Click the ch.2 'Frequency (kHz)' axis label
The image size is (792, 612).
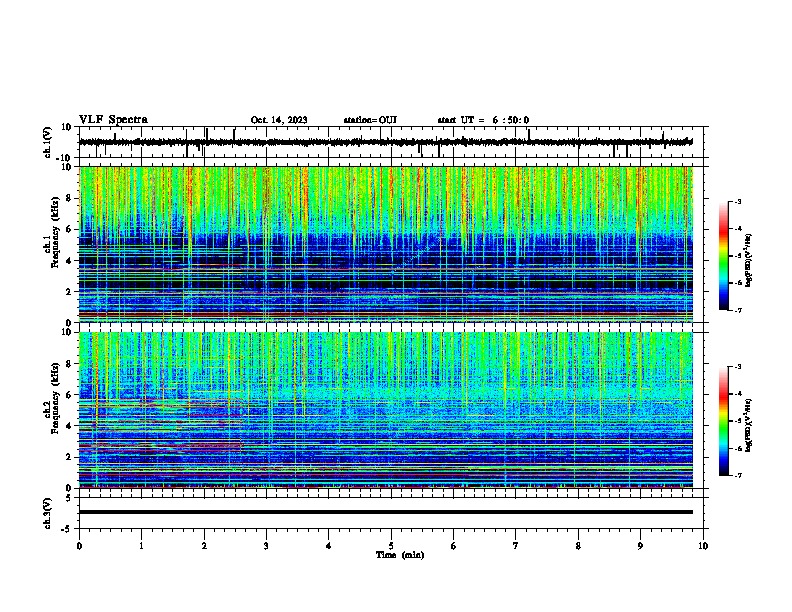(x=55, y=398)
